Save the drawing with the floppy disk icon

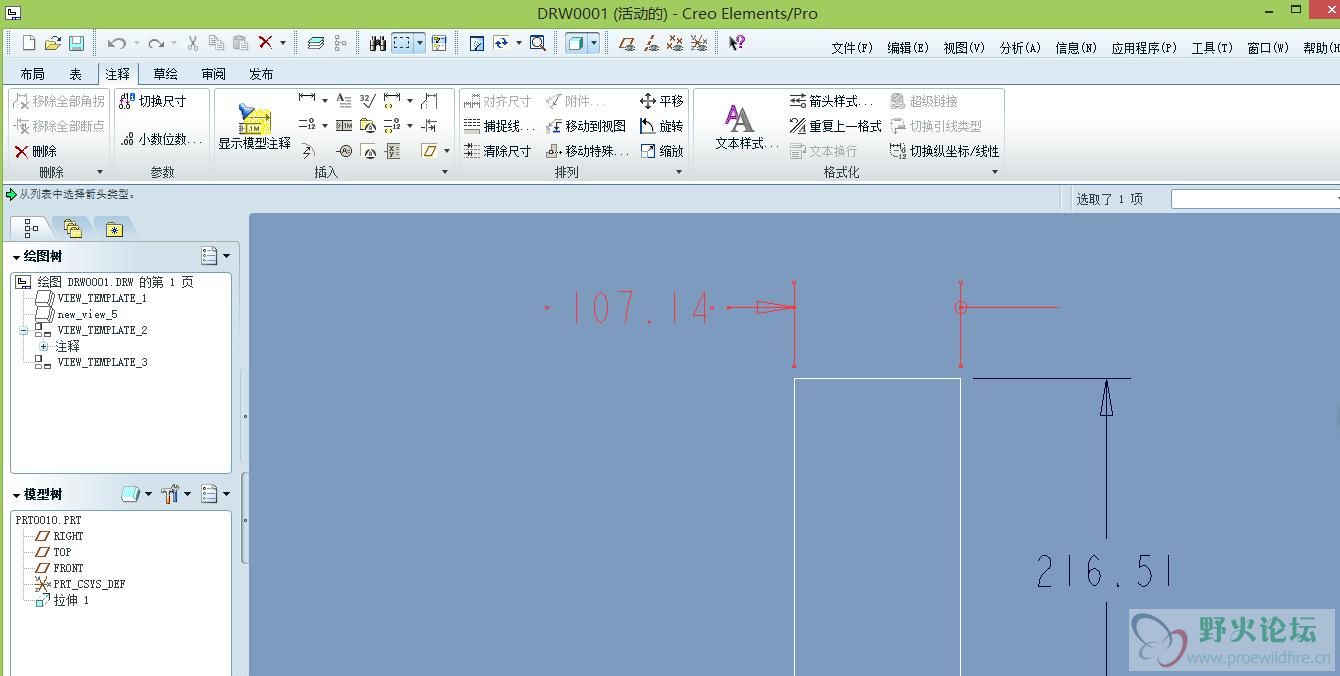coord(77,43)
